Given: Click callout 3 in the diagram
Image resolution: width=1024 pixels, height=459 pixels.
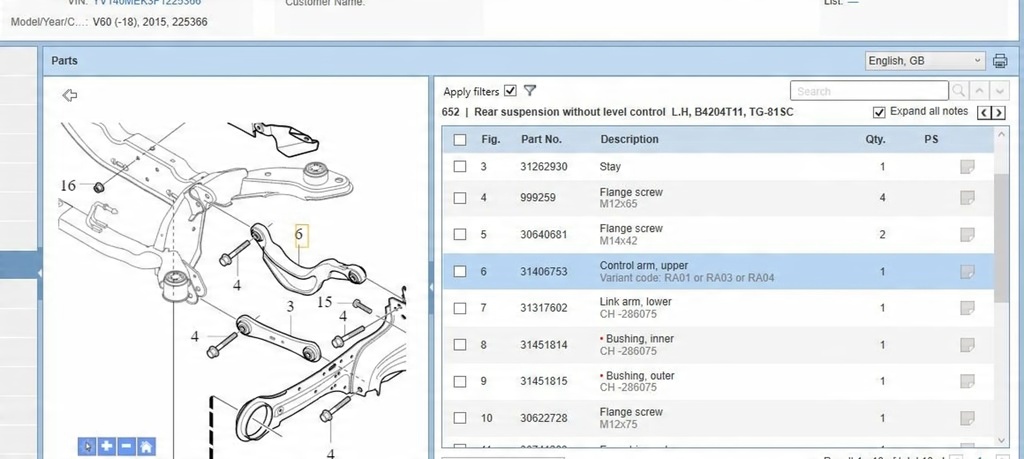Looking at the screenshot, I should coord(290,306).
